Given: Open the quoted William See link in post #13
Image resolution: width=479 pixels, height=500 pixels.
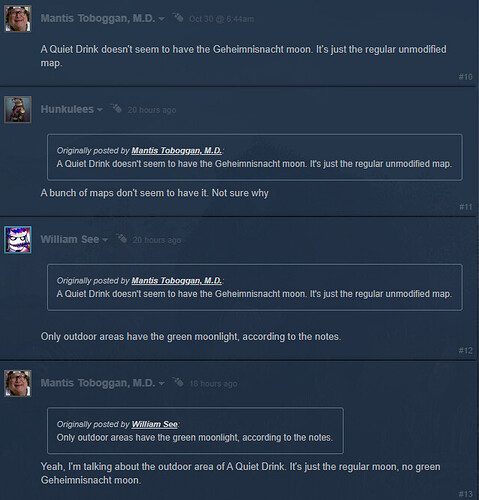Looking at the screenshot, I should coord(155,424).
